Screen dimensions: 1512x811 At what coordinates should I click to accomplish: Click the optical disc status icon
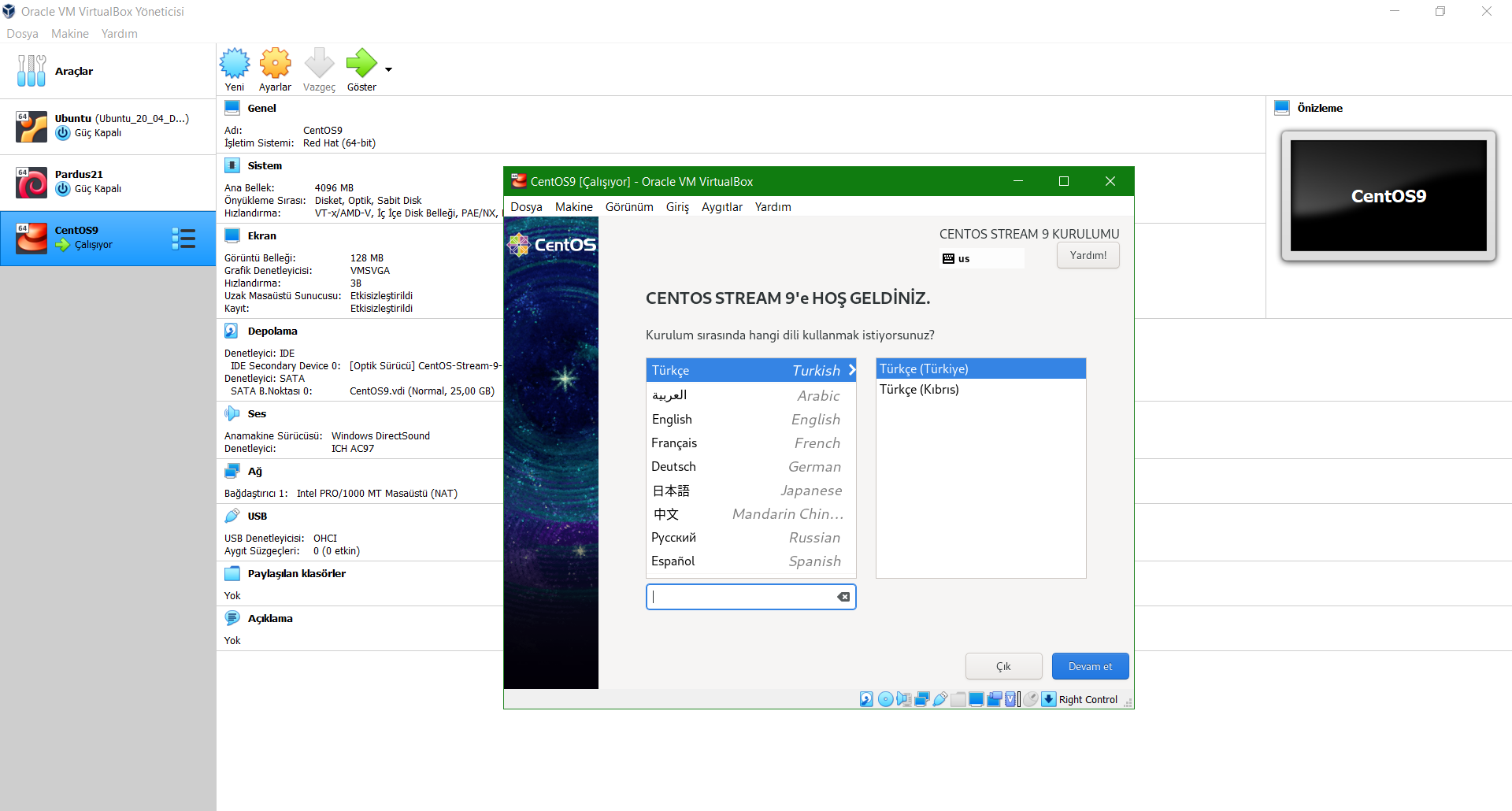pos(885,699)
